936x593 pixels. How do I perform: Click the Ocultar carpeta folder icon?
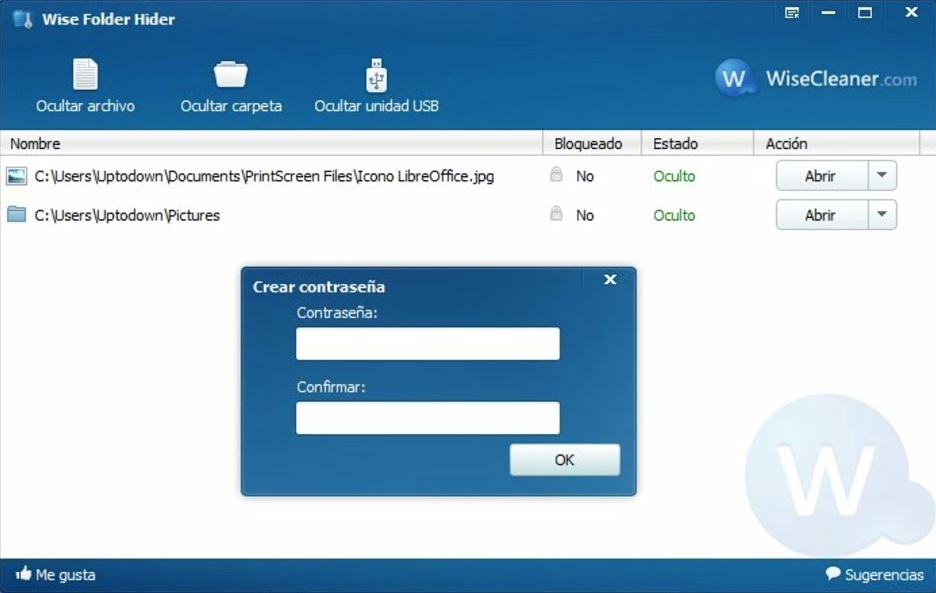(230, 74)
